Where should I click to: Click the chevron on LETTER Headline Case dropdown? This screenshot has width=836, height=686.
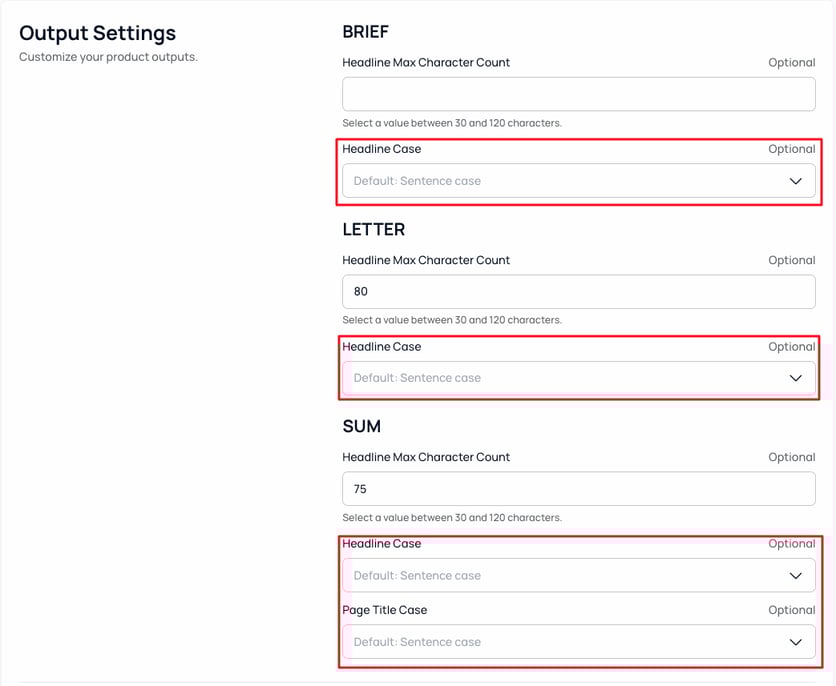[x=796, y=378]
